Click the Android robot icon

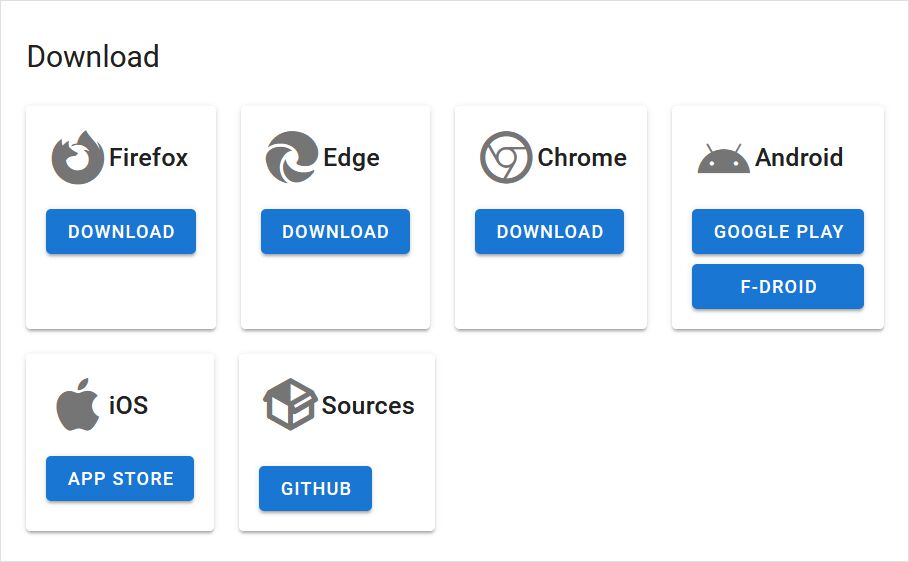tap(723, 159)
